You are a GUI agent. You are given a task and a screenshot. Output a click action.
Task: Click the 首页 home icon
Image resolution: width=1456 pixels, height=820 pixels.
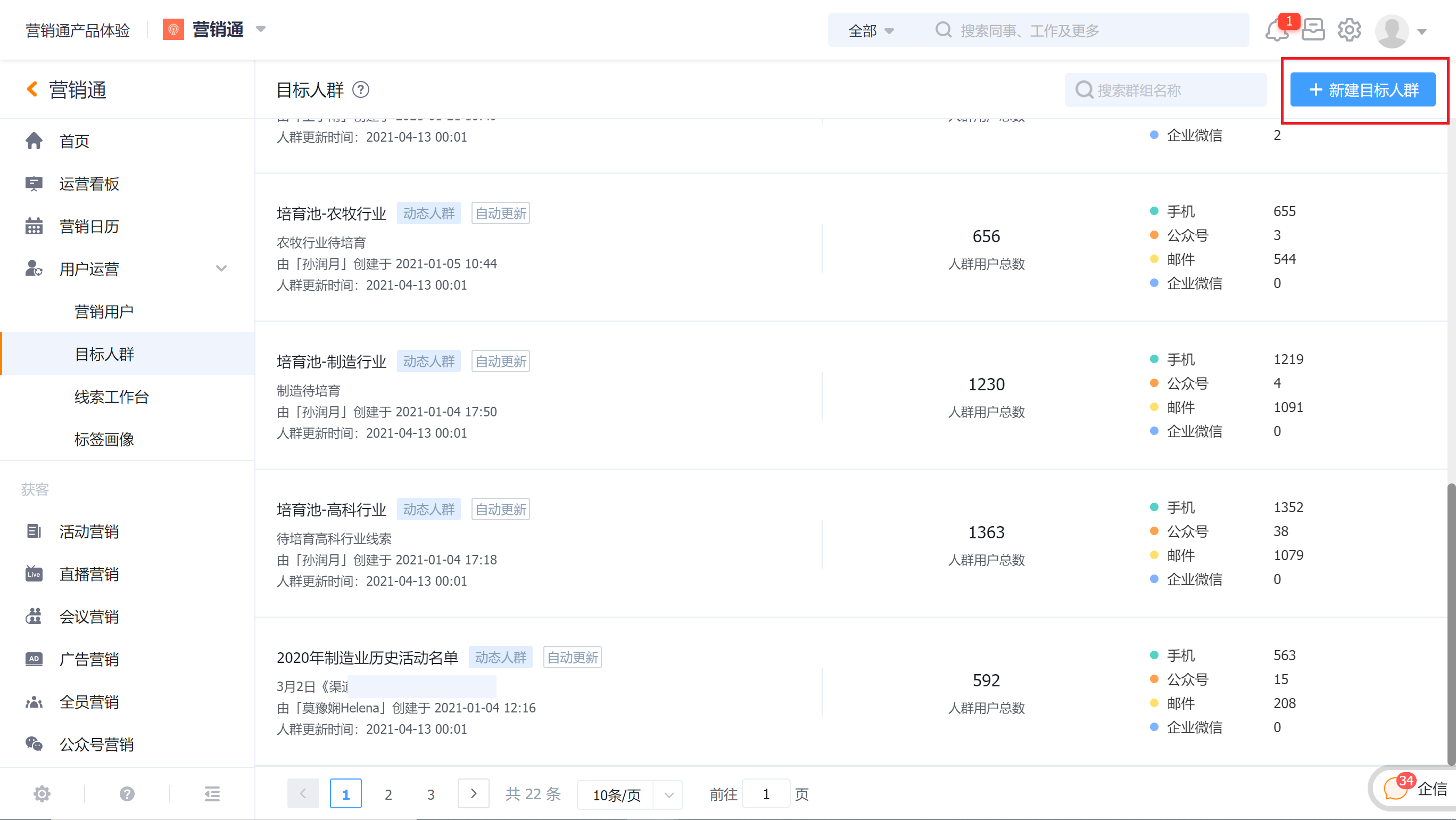click(x=34, y=141)
